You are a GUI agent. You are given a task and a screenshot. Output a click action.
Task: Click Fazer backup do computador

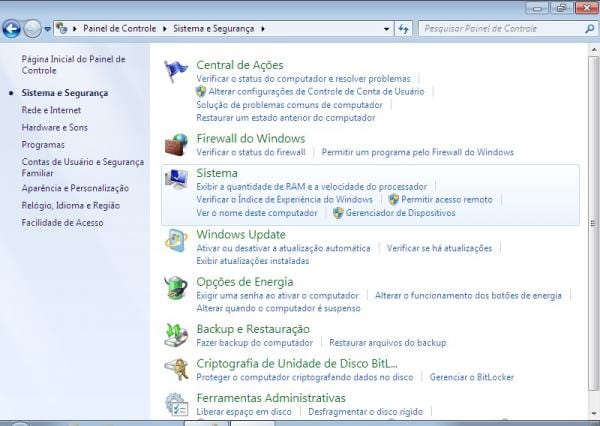pos(254,343)
